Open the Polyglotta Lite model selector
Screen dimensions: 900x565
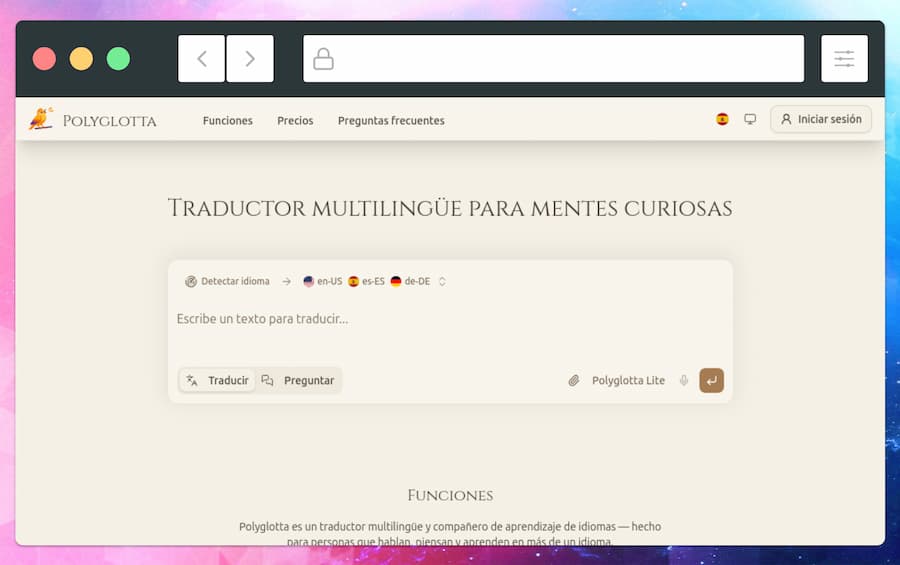pos(628,380)
